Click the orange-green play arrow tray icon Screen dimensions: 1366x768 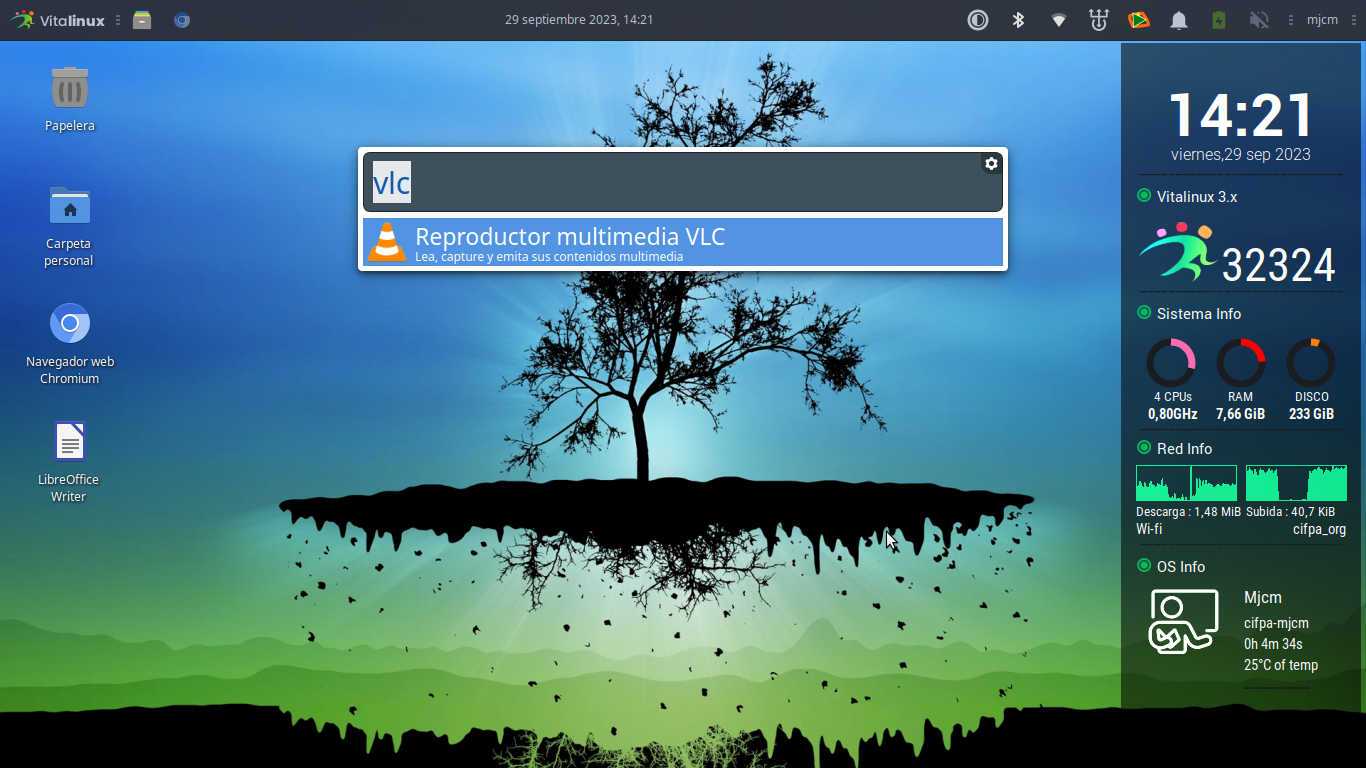(x=1138, y=20)
